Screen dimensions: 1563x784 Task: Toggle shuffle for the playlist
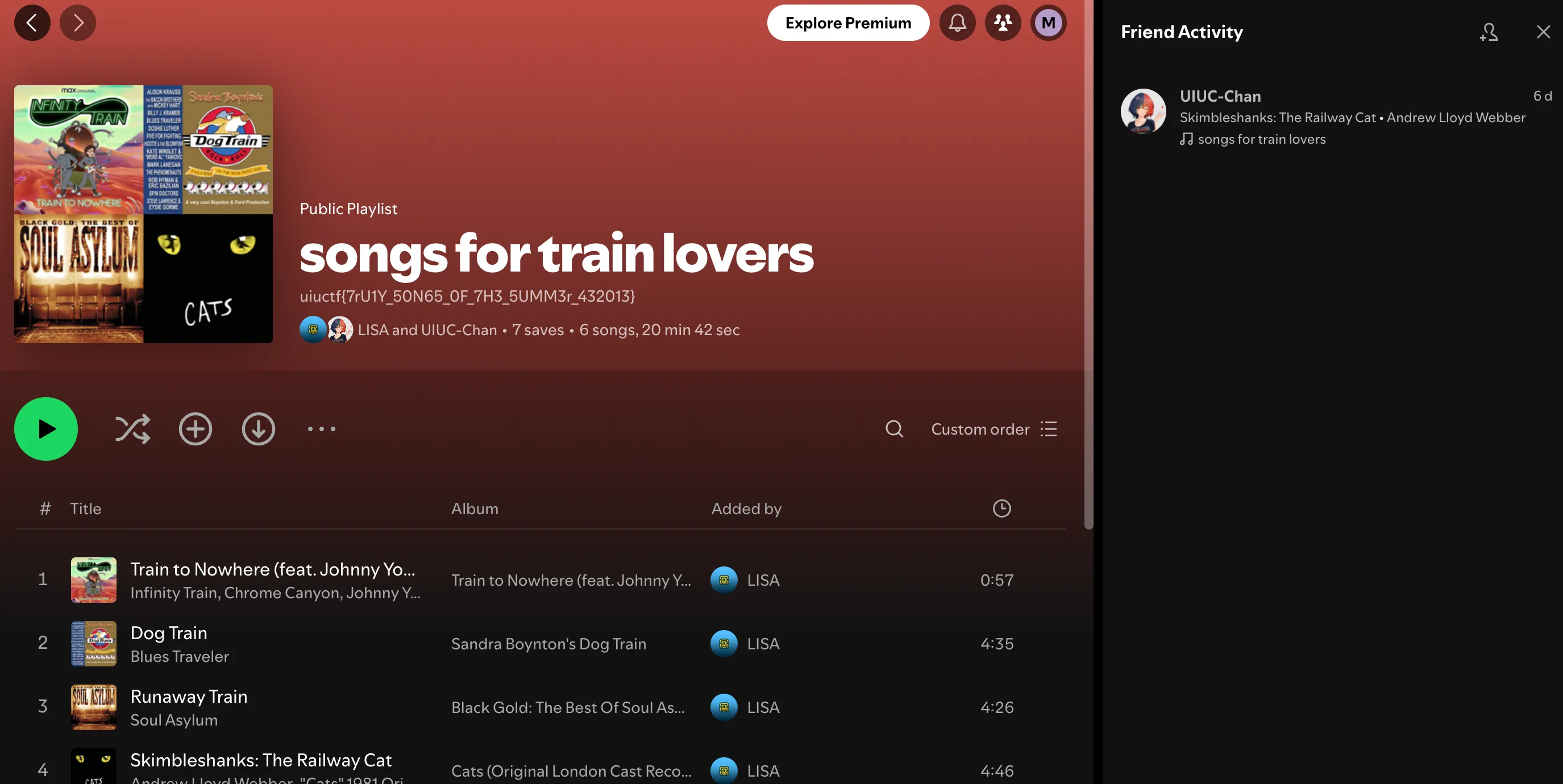pos(132,429)
